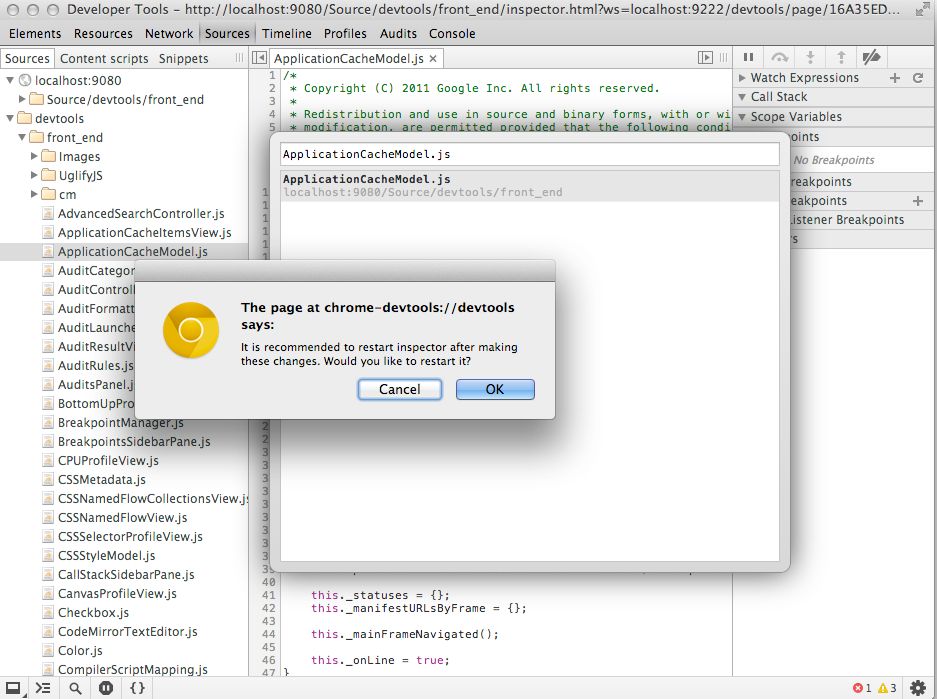Collapse the front_end folder arrow
The image size is (937, 699).
[22, 137]
